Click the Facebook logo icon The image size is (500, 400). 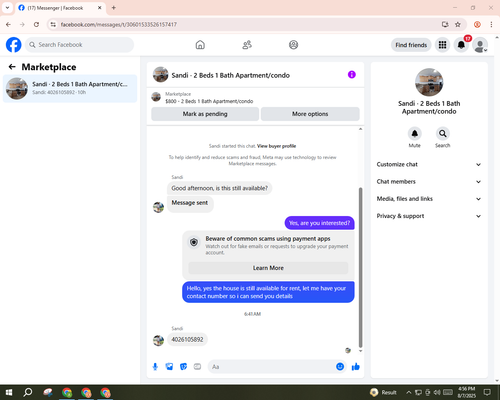14,45
